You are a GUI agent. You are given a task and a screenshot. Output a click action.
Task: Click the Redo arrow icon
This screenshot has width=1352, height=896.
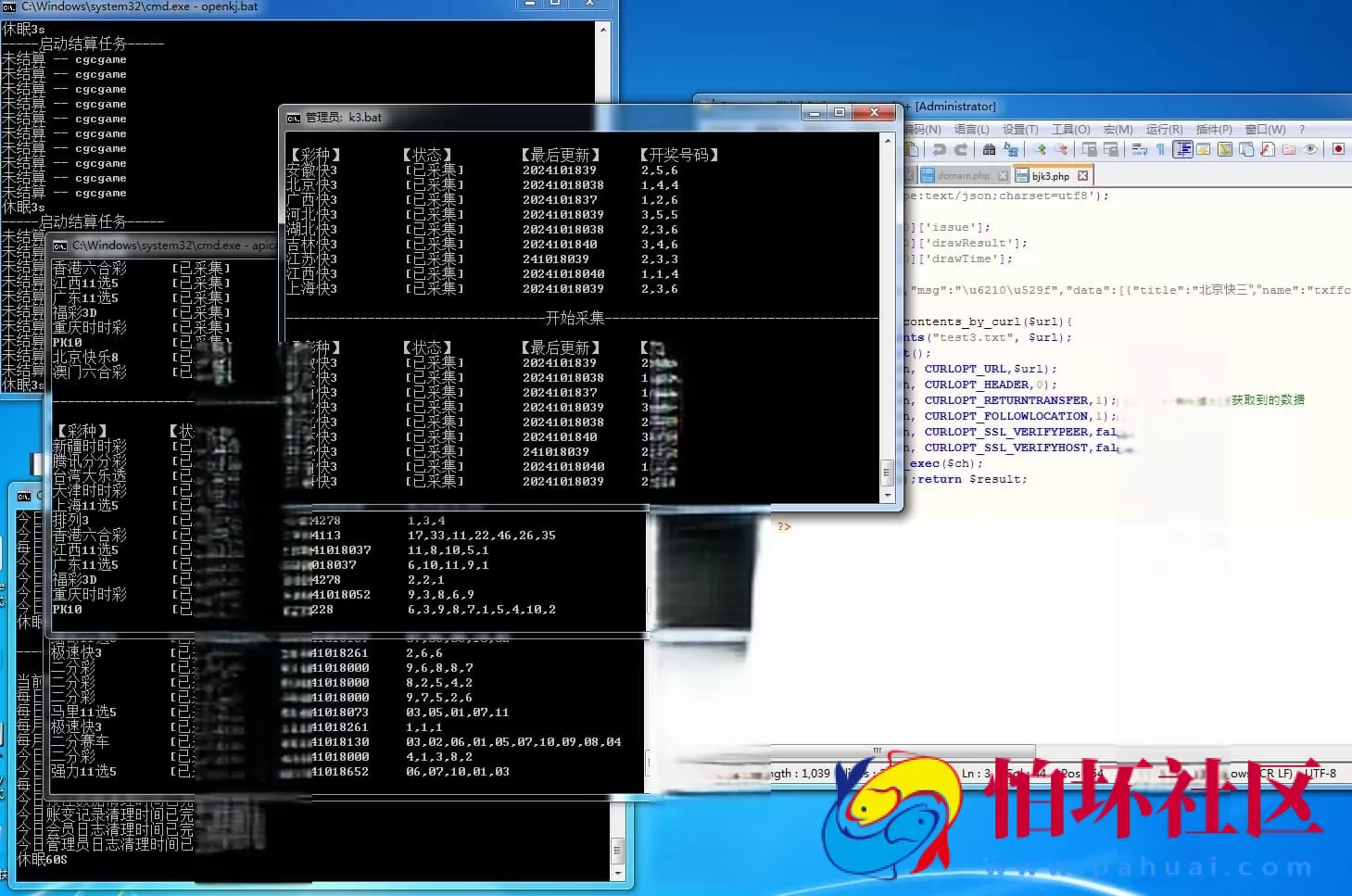point(961,149)
